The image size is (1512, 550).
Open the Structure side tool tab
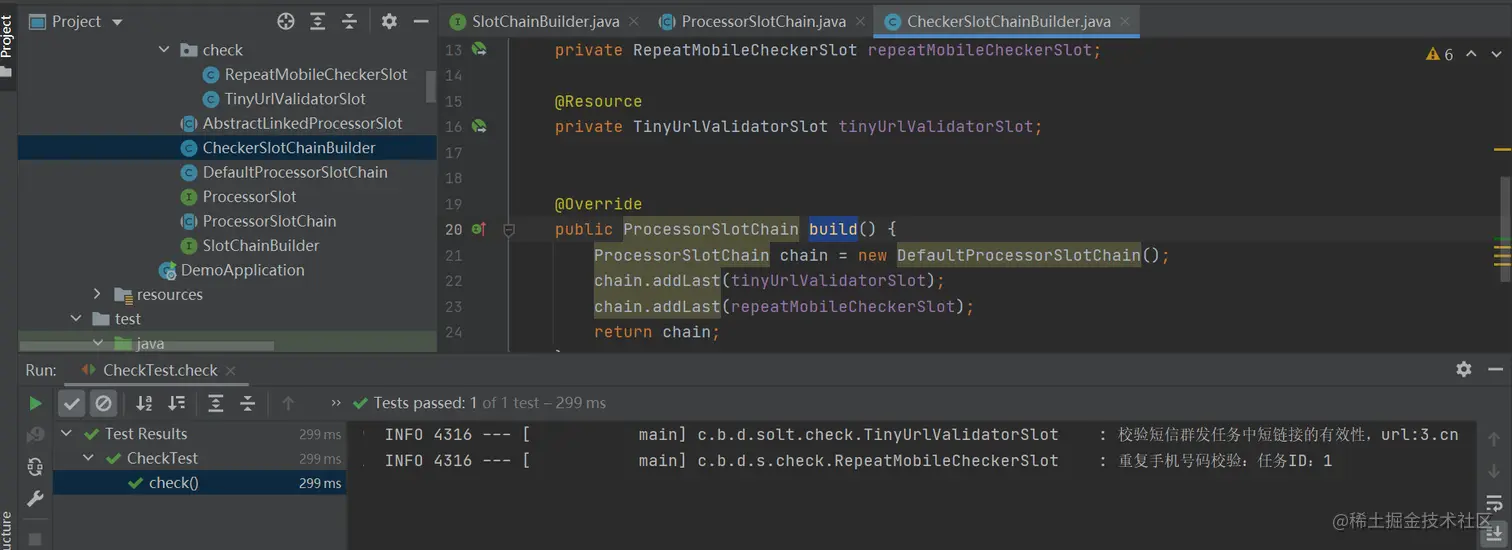coord(7,530)
